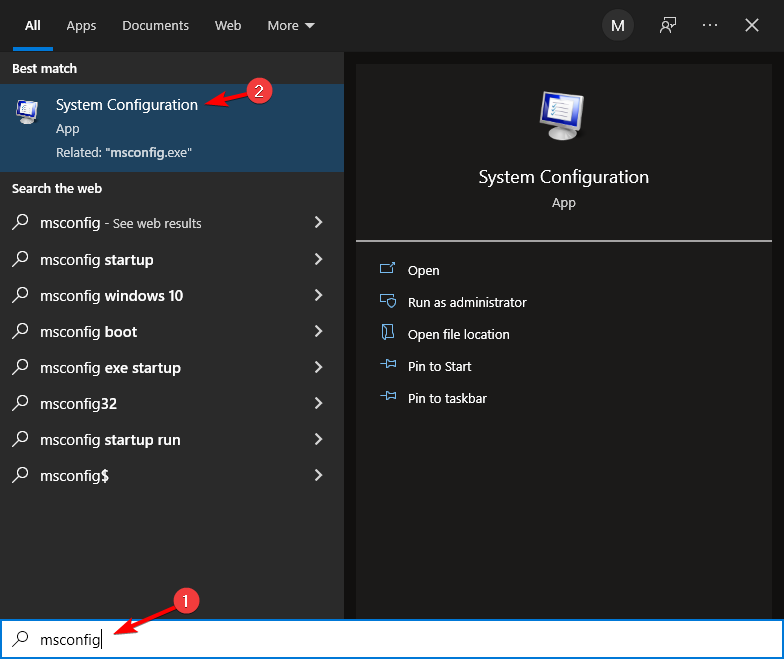Click search icon beside msconfig boot

[20, 331]
